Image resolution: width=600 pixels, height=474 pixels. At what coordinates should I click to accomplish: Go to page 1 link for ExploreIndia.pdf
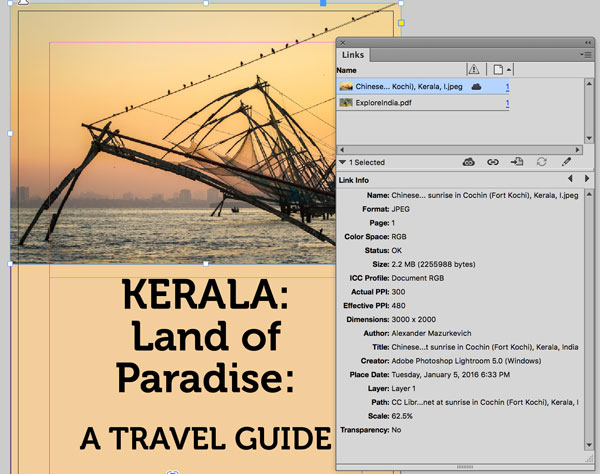[507, 103]
